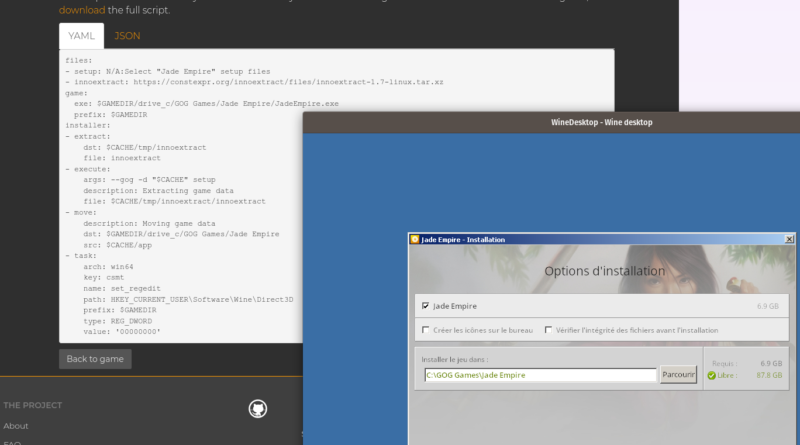This screenshot has height=445, width=800.
Task: Click the green free-space check icon
Action: click(x=711, y=376)
